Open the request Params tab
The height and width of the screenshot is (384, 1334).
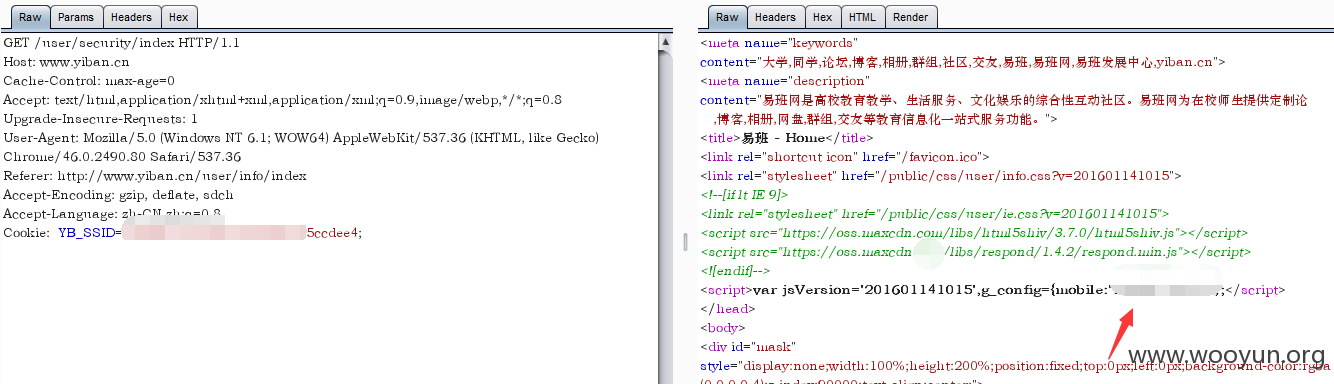point(76,17)
